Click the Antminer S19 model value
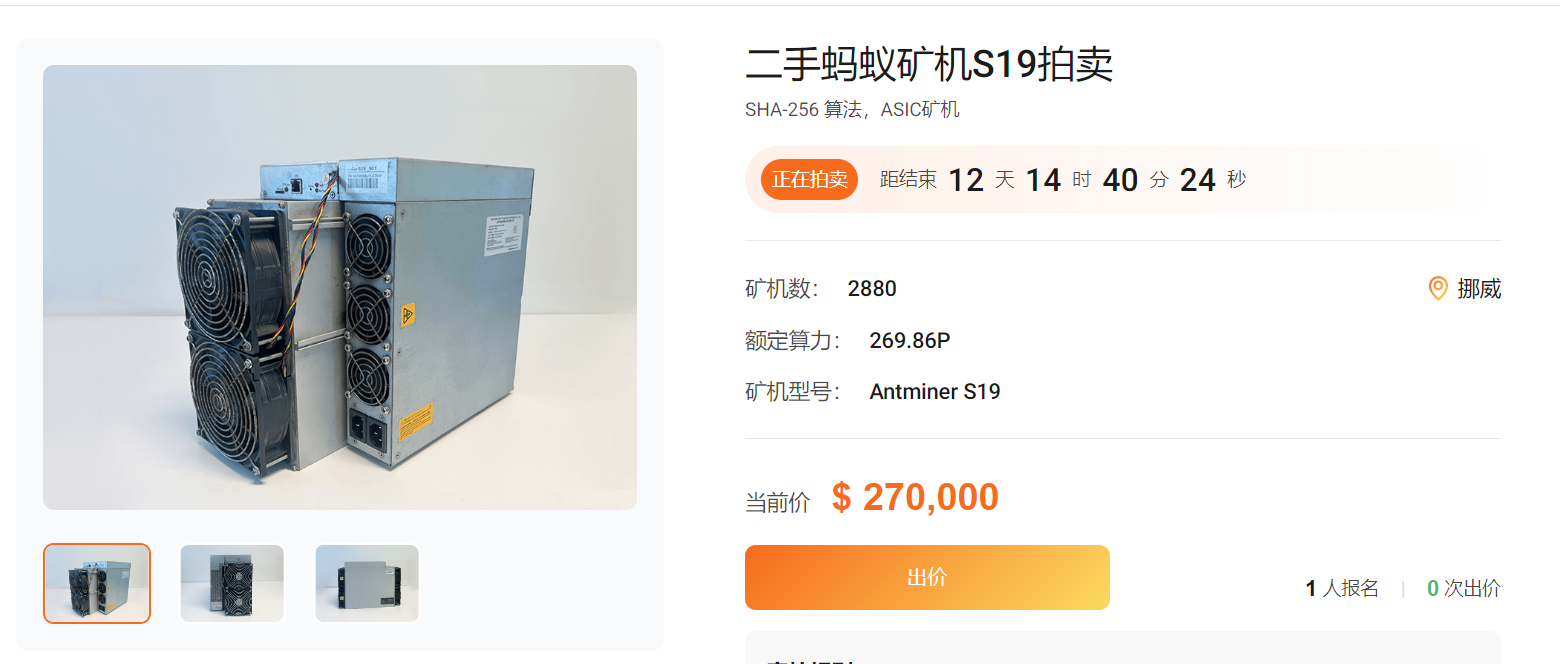Viewport: 1560px width, 664px height. pos(935,392)
